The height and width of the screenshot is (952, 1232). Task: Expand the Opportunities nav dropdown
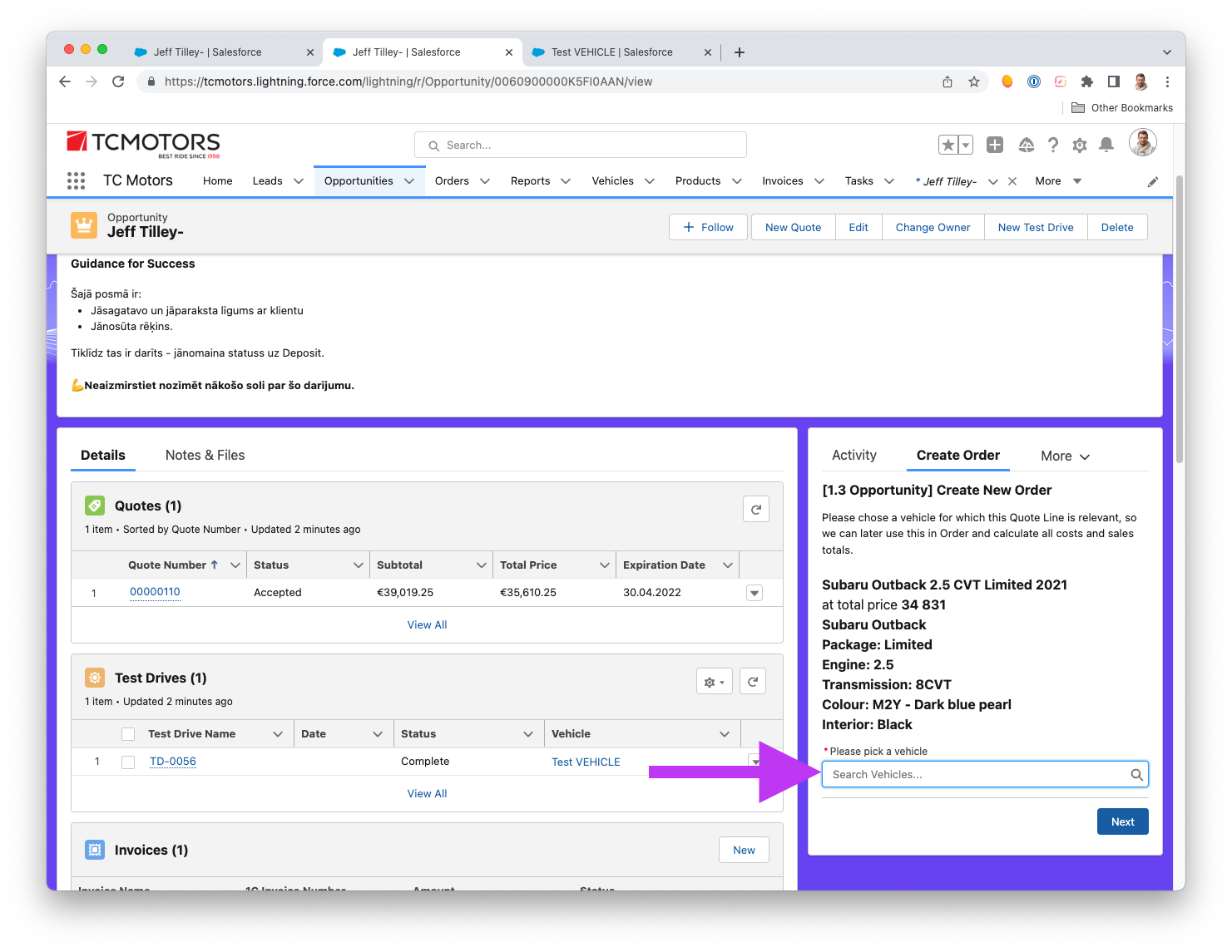(409, 181)
